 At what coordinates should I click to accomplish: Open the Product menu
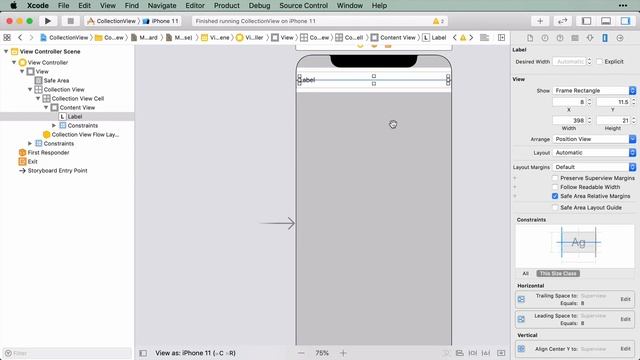[x=227, y=5]
